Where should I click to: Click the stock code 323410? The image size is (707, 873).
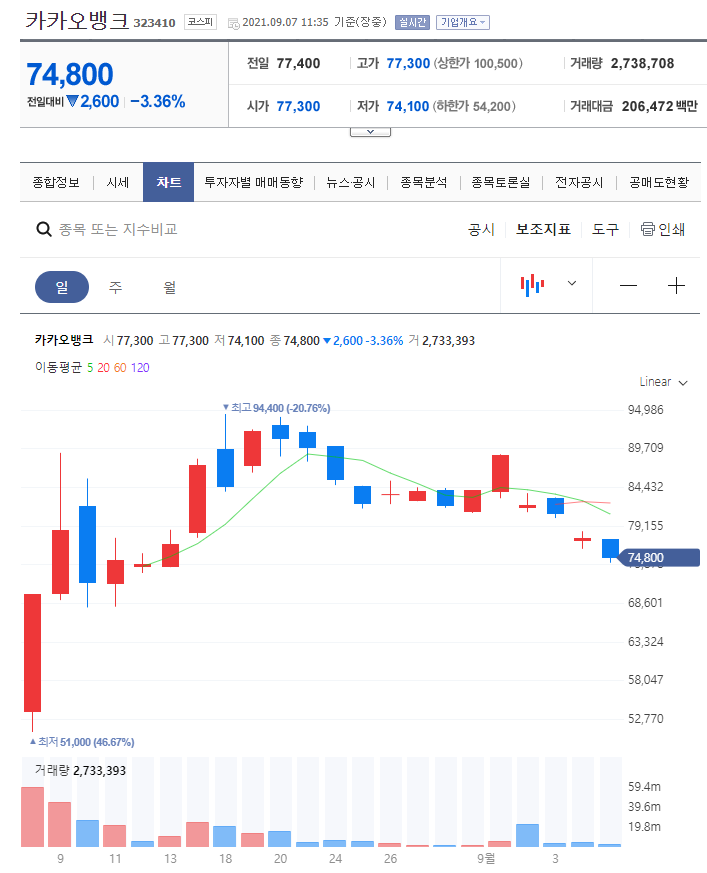[154, 23]
